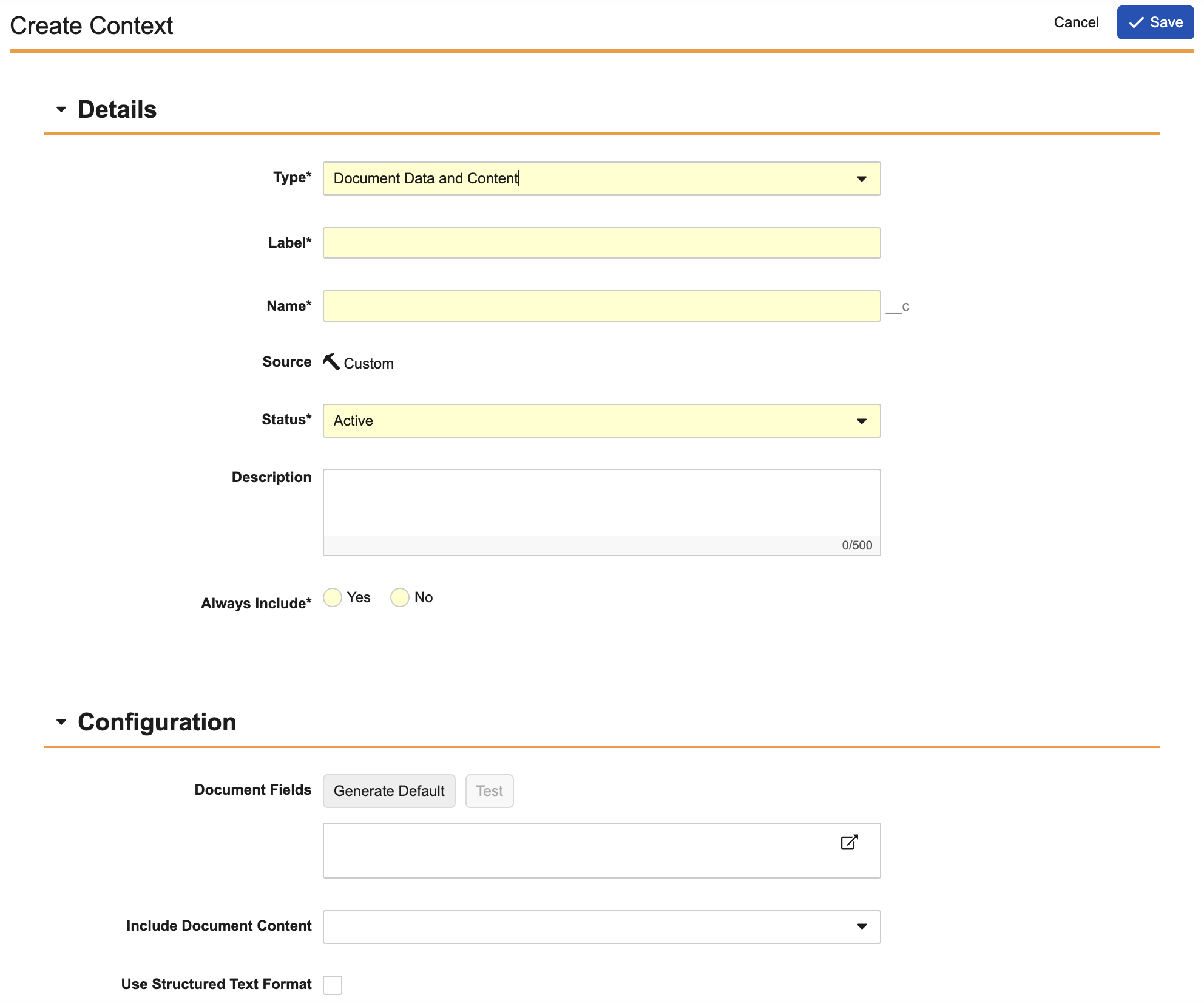Open the Type dropdown arrow
This screenshot has height=1003, width=1204.
pos(861,178)
